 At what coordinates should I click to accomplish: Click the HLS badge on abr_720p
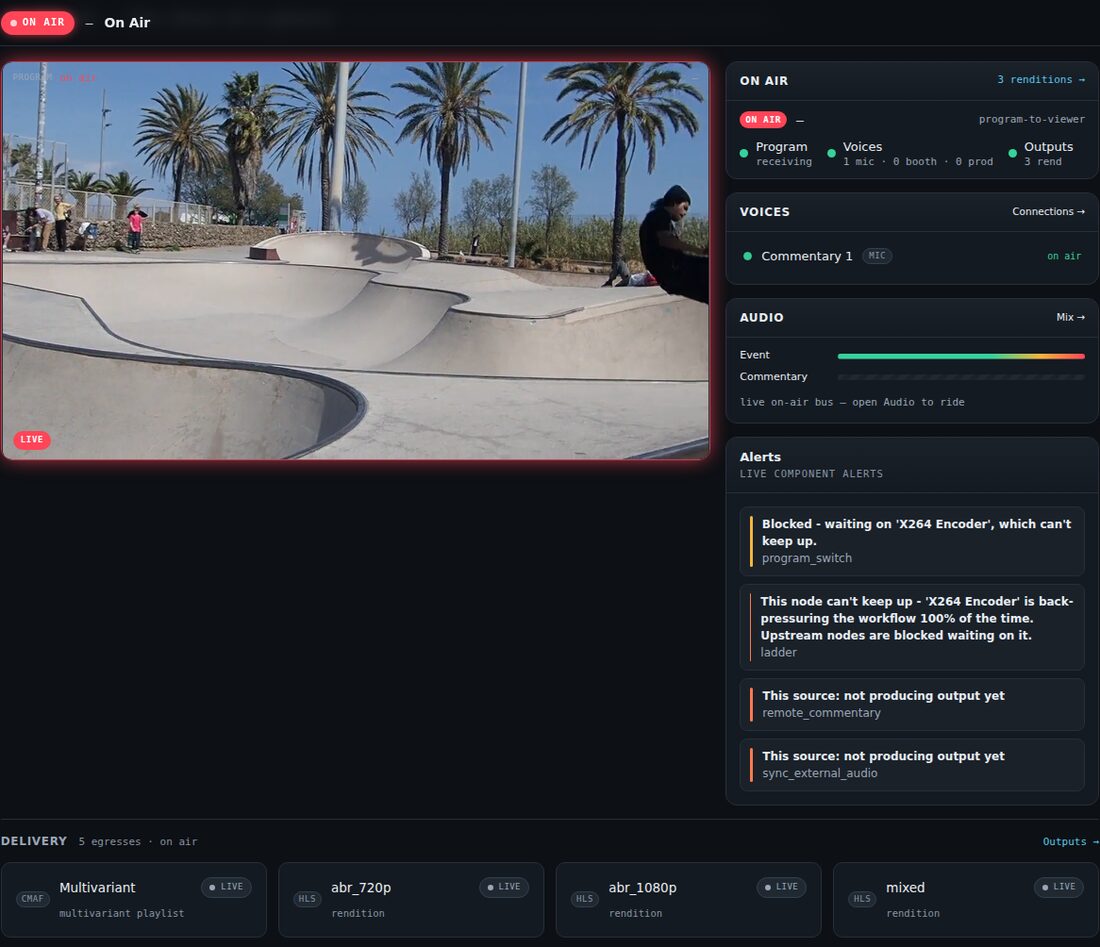307,899
